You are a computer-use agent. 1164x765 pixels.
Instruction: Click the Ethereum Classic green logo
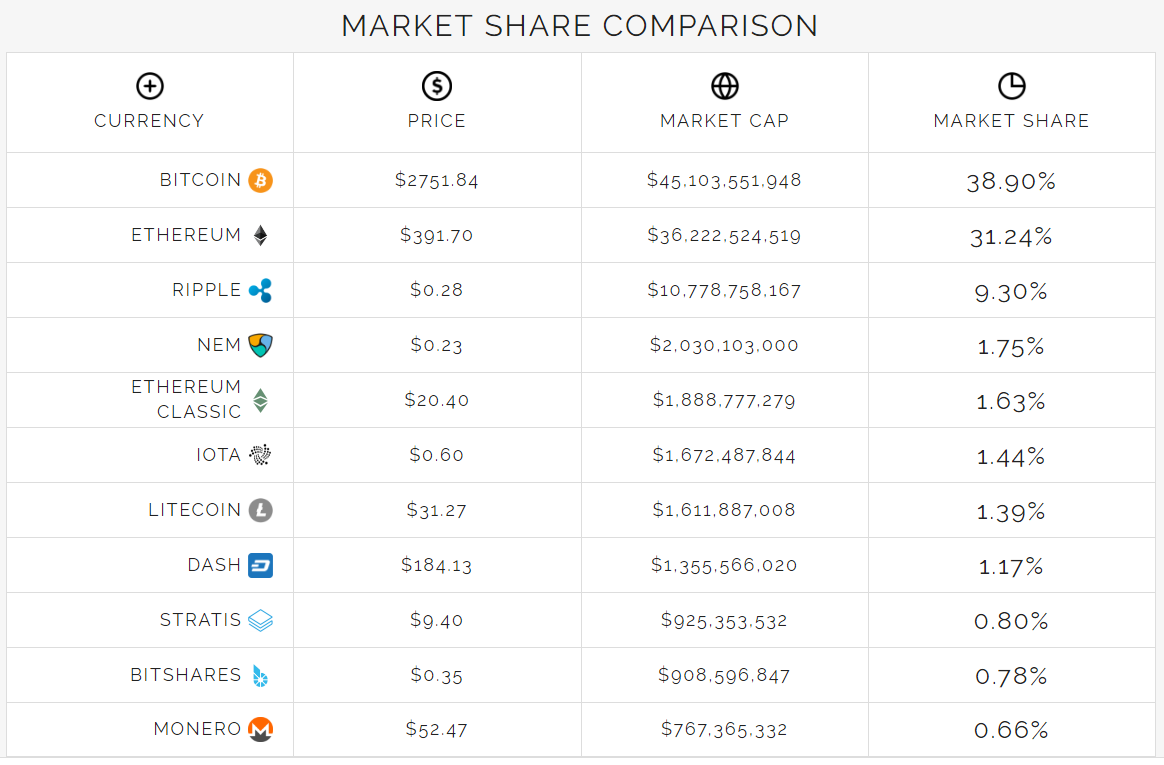(x=260, y=400)
